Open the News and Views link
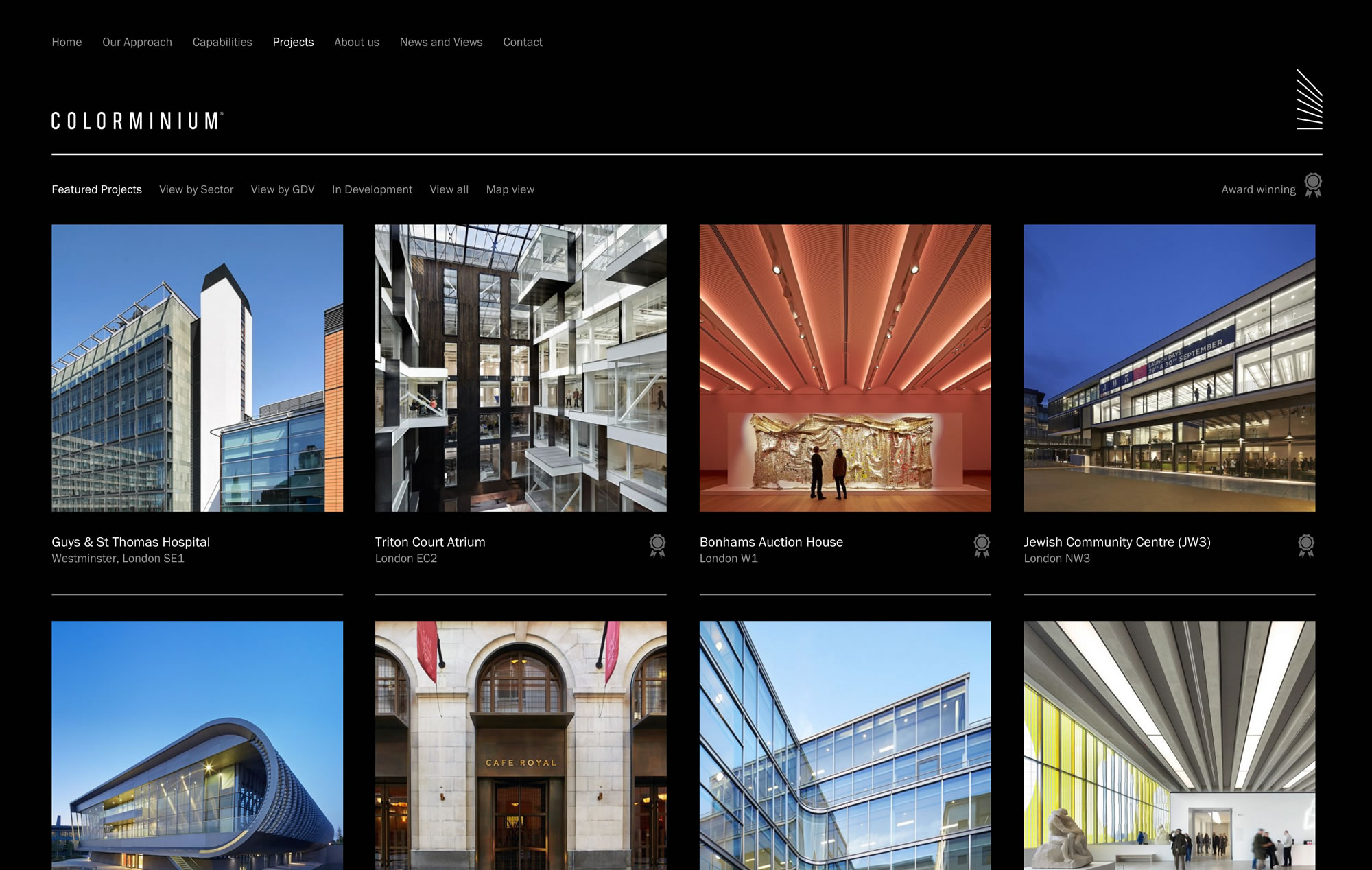The width and height of the screenshot is (1372, 870). 441,42
